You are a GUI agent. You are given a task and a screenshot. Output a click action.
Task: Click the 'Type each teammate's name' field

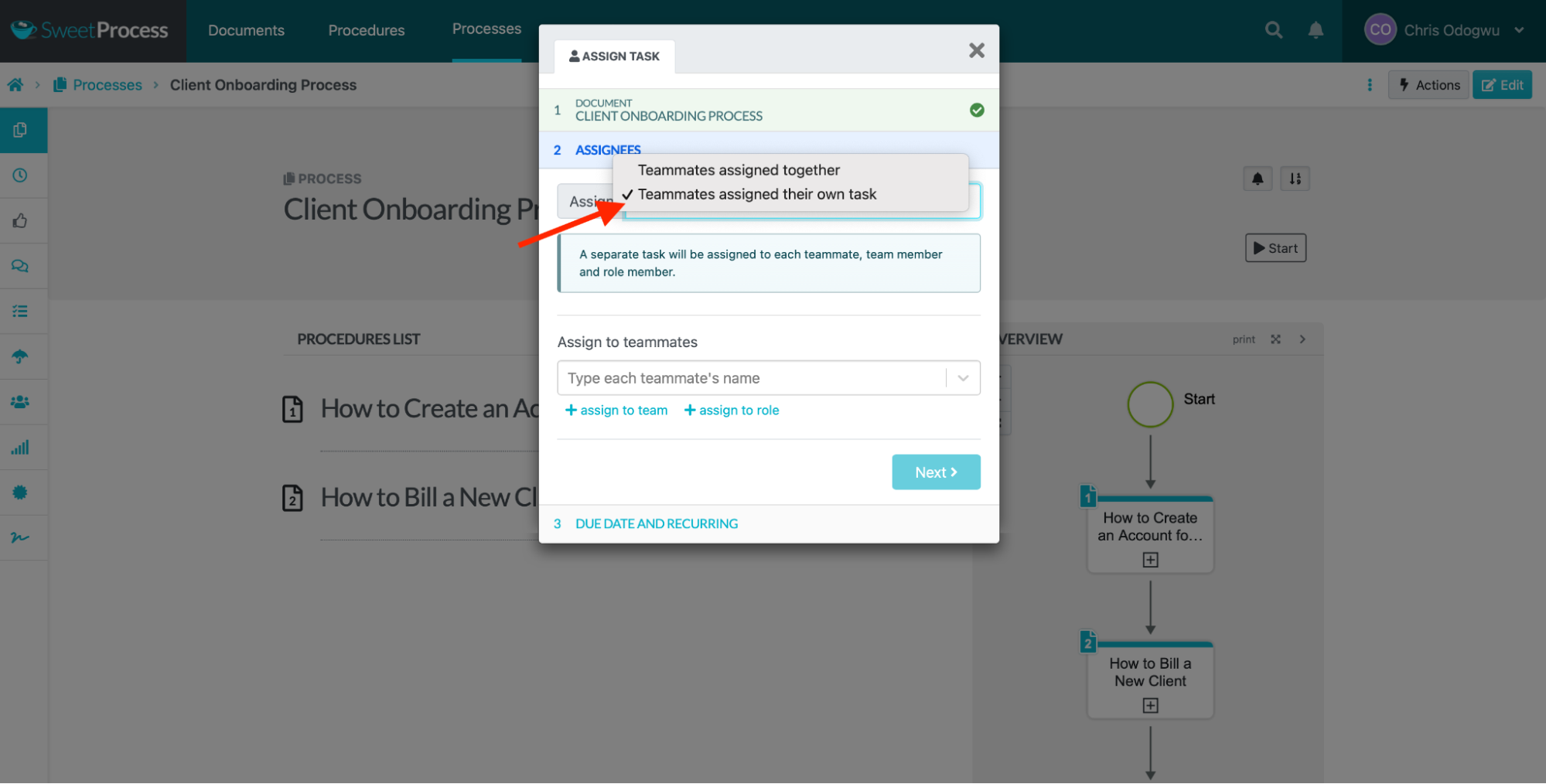click(x=750, y=378)
